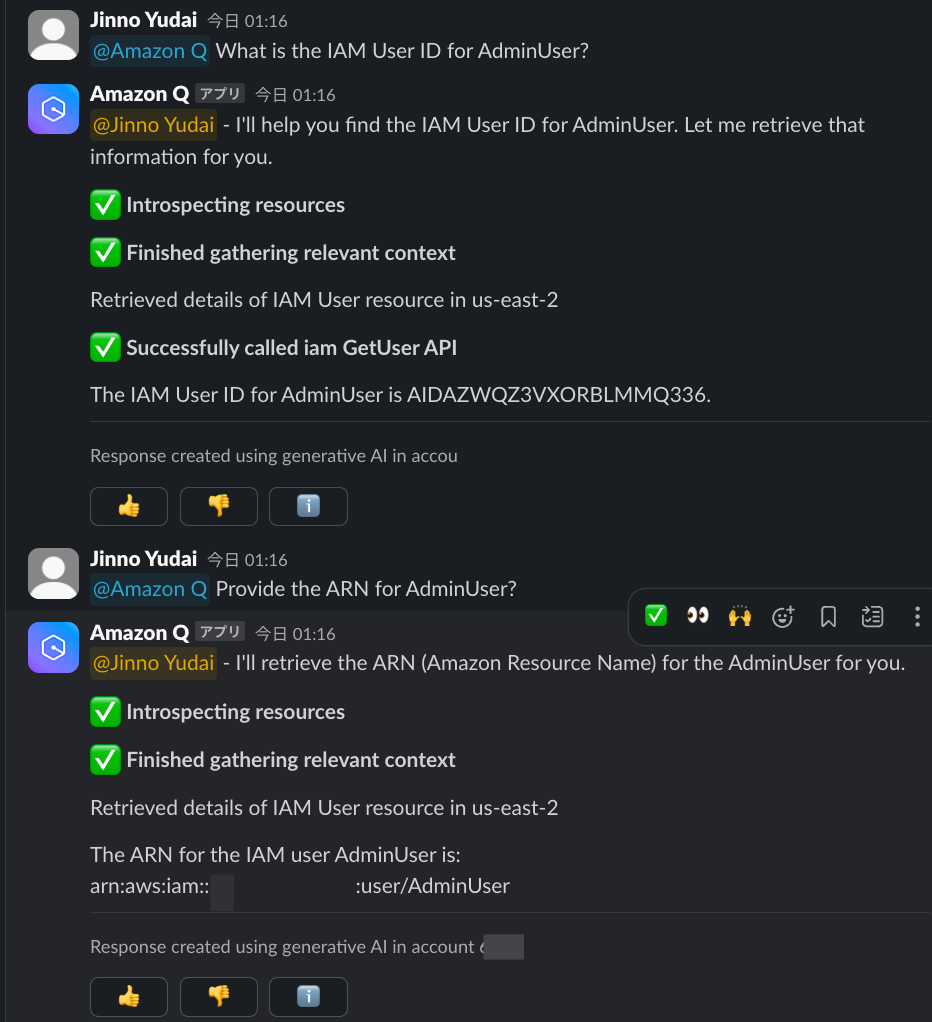
Task: Open more actions three-dot menu
Action: tap(917, 616)
